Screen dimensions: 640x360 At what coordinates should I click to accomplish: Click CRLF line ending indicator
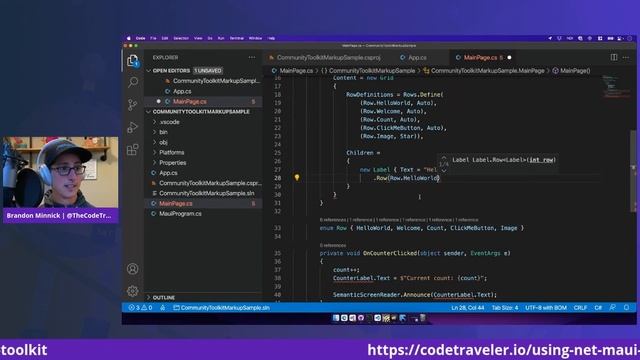580,308
